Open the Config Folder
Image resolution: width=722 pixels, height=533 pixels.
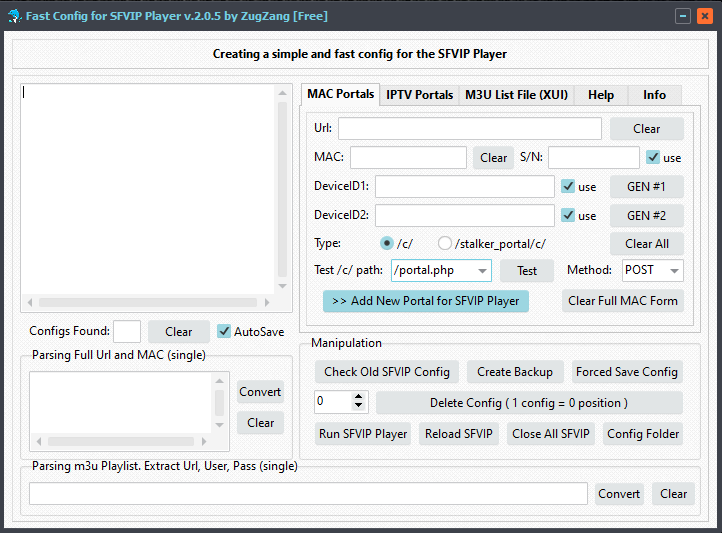643,434
